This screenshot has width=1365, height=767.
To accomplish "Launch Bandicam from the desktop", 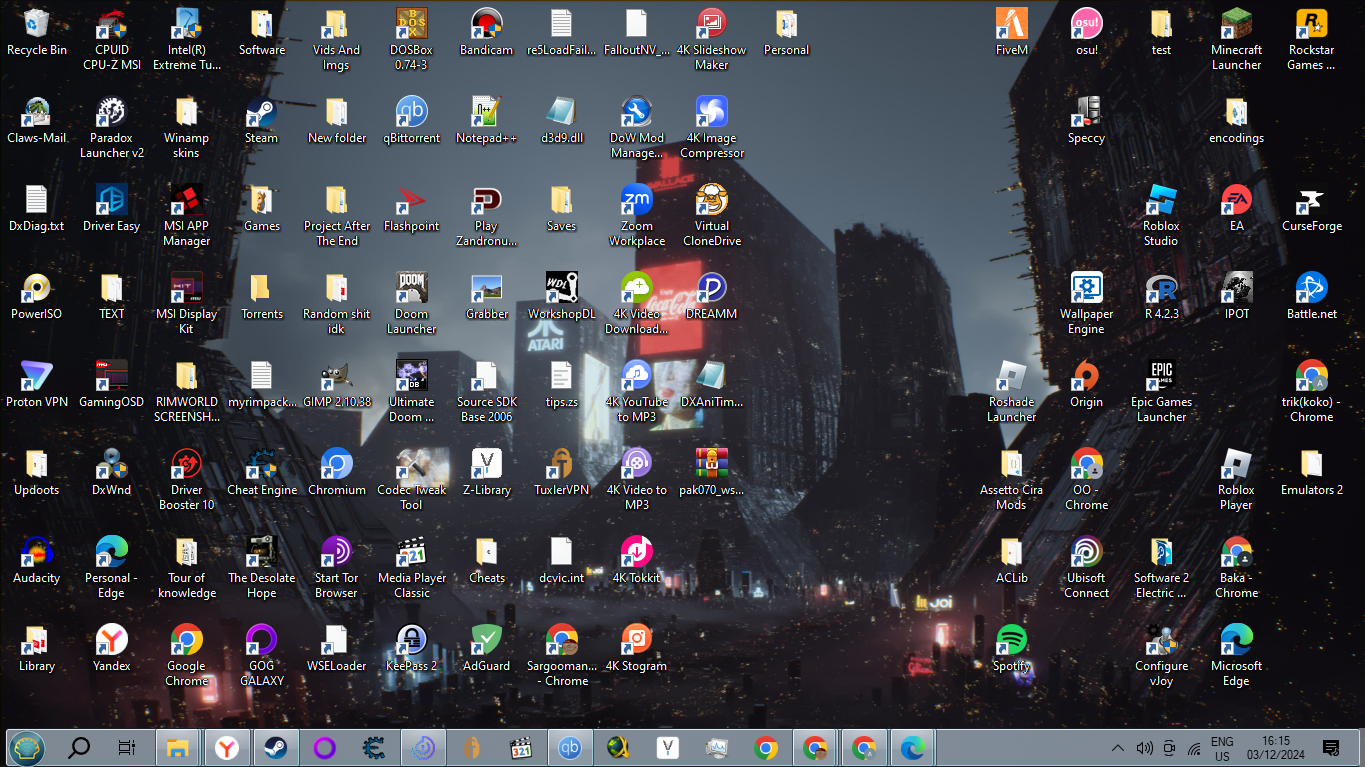I will [486, 33].
